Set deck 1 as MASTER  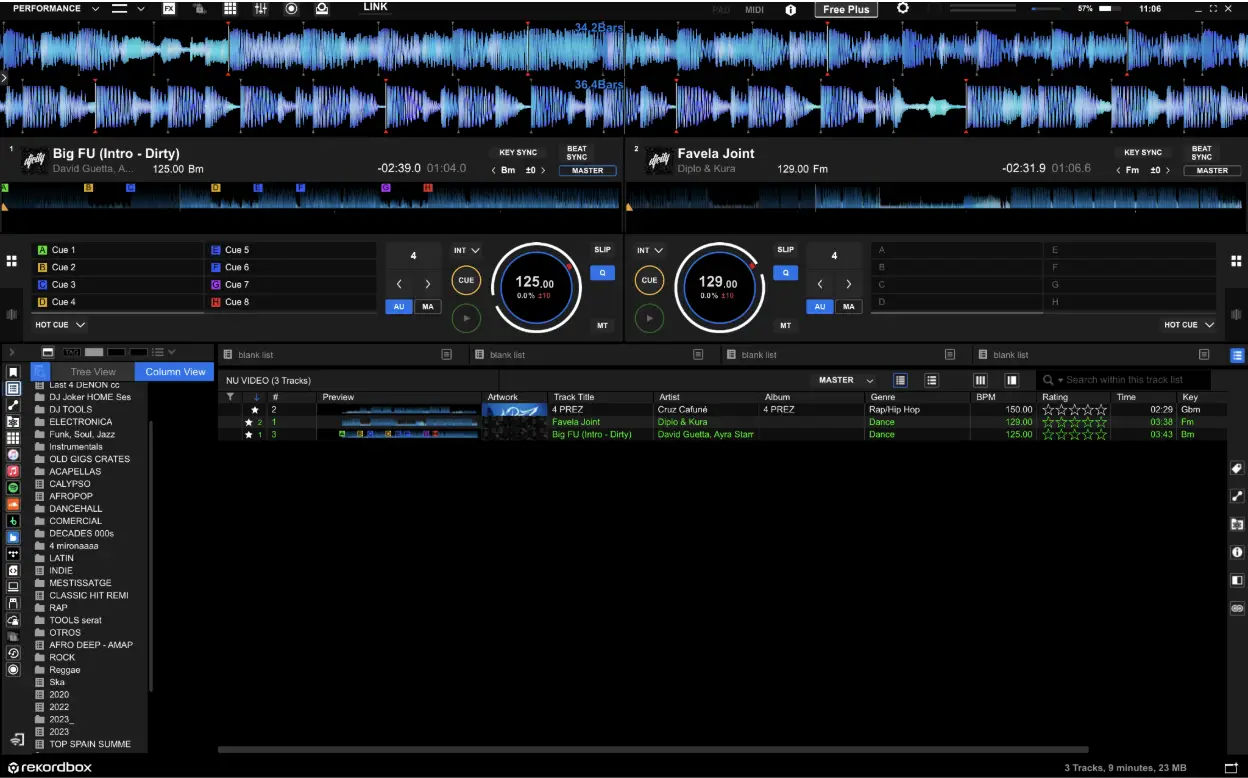pyautogui.click(x=588, y=170)
